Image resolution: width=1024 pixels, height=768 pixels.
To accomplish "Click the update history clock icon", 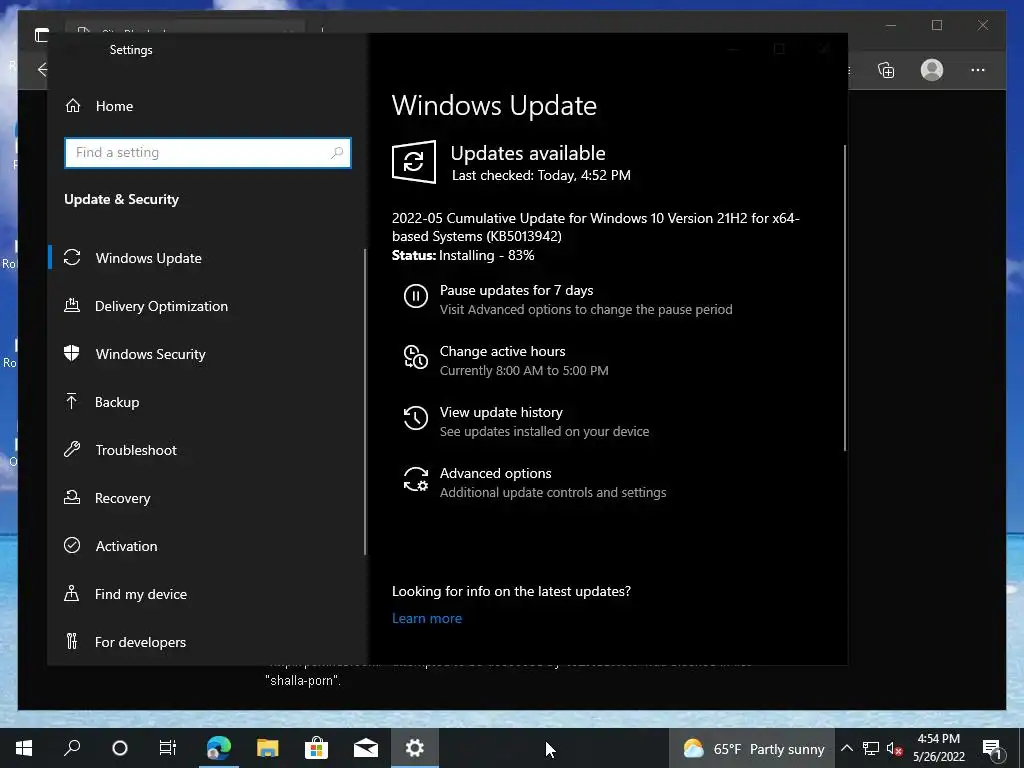I will 416,418.
